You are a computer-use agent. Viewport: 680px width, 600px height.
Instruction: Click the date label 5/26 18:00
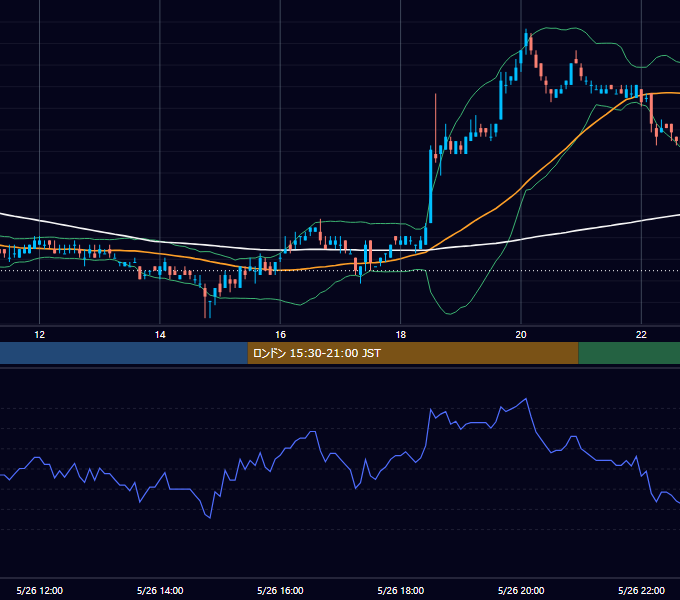point(401,590)
